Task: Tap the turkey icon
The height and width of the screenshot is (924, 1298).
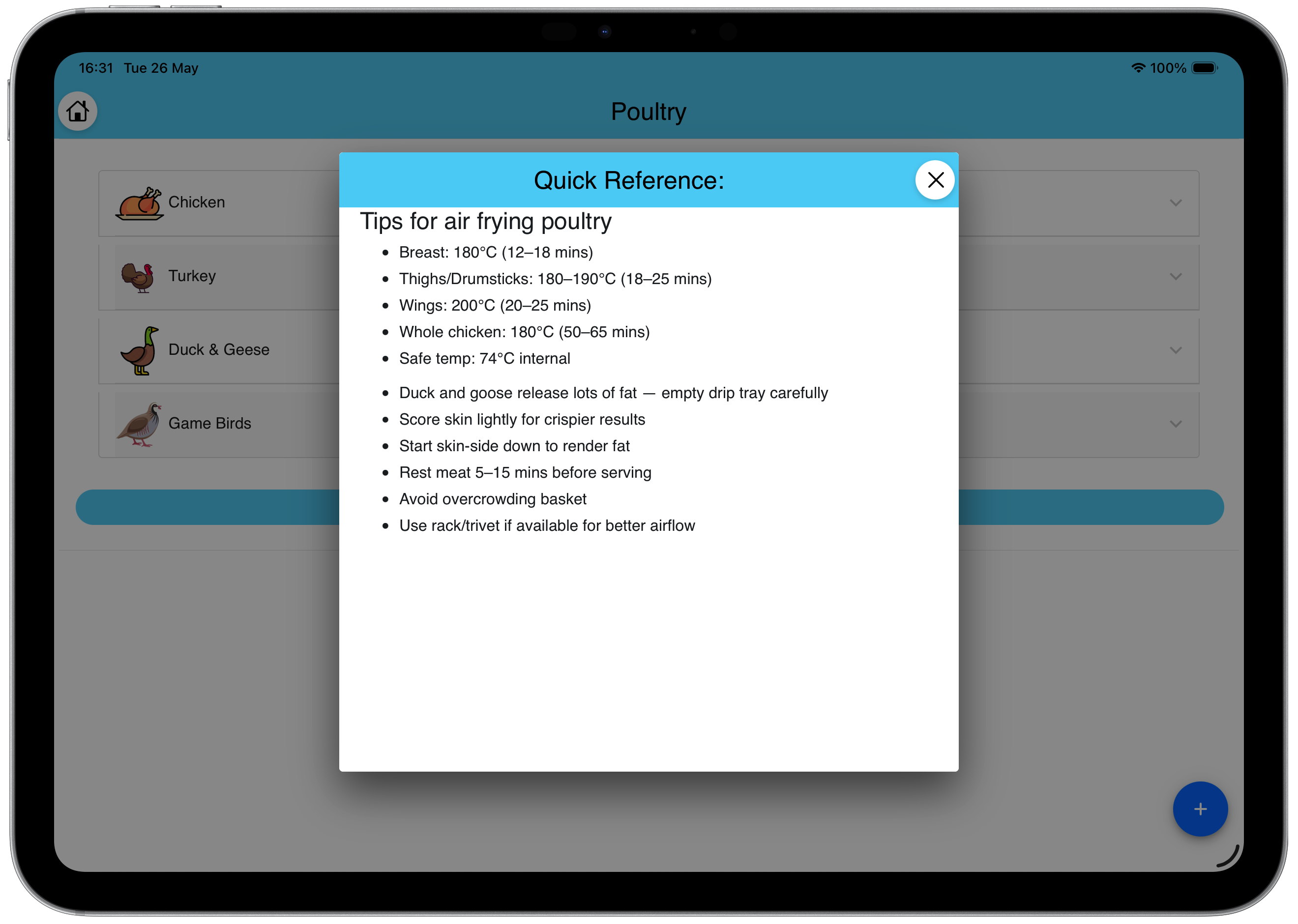Action: (138, 277)
